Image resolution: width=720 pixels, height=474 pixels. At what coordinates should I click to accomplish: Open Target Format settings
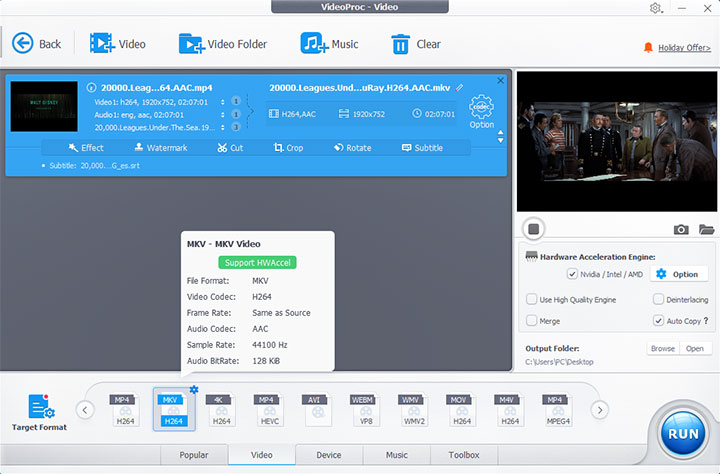tap(39, 412)
